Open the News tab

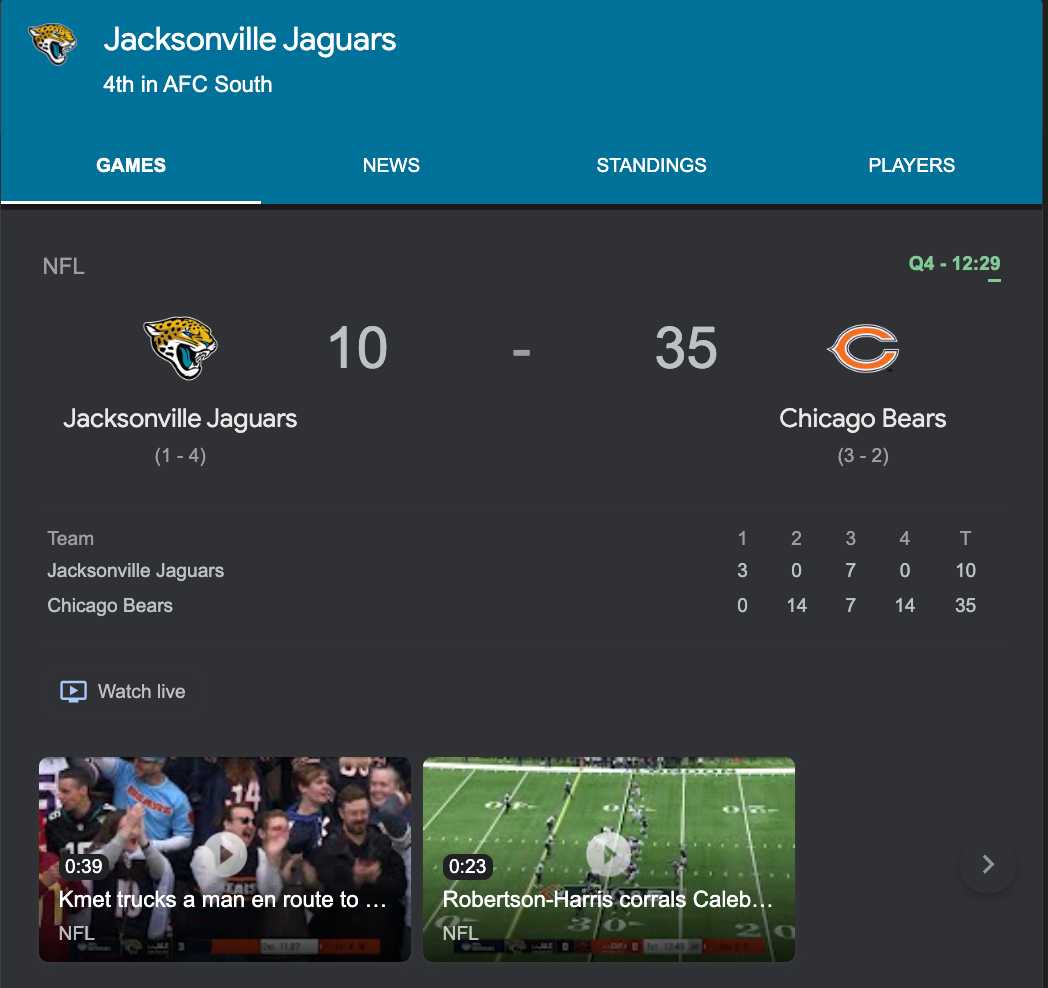pyautogui.click(x=391, y=166)
